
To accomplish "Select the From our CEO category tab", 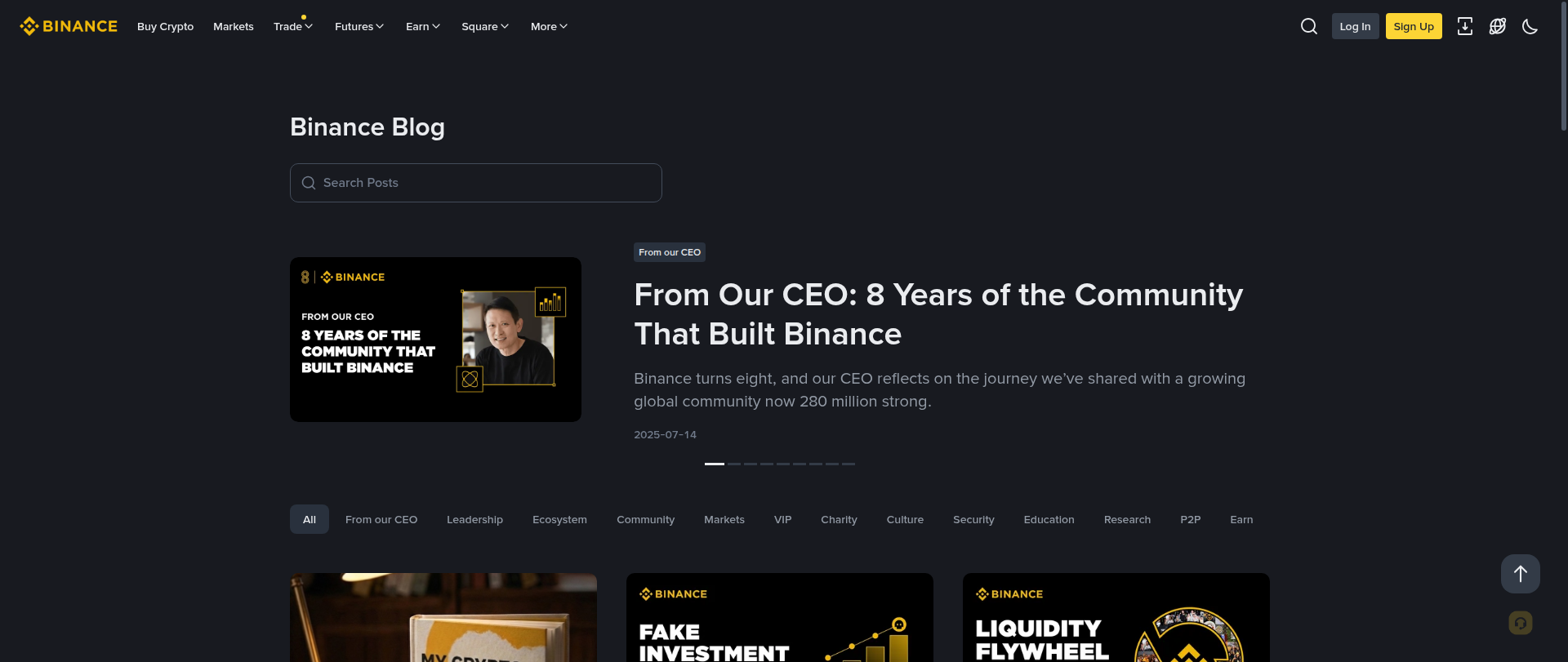I will (x=381, y=519).
